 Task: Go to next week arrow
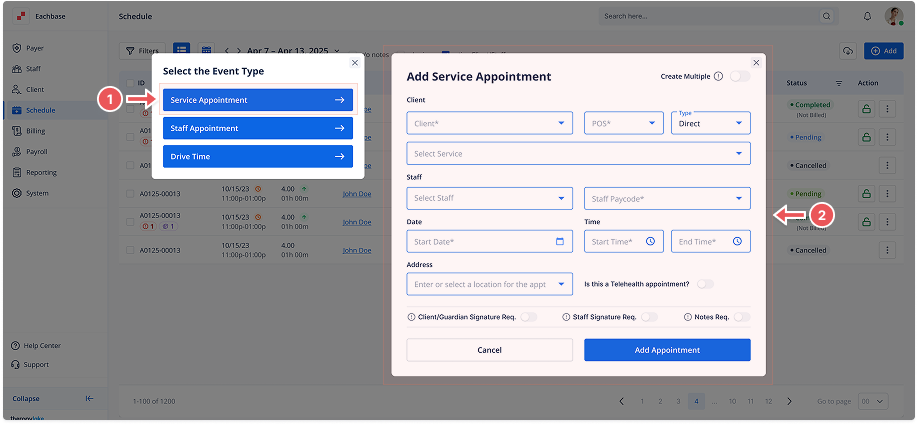239,51
